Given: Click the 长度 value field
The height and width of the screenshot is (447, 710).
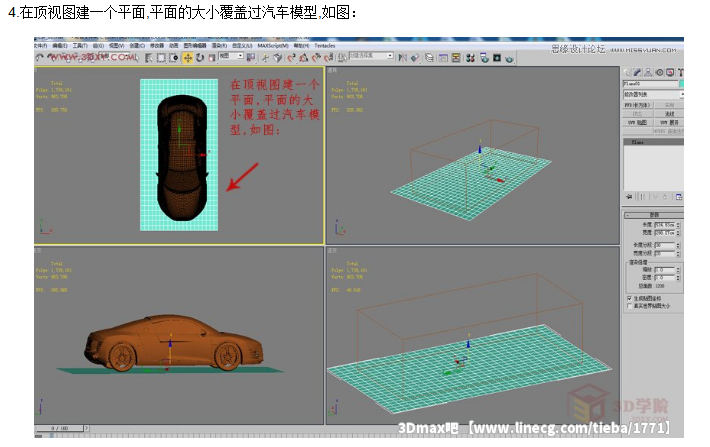Looking at the screenshot, I should click(x=665, y=225).
